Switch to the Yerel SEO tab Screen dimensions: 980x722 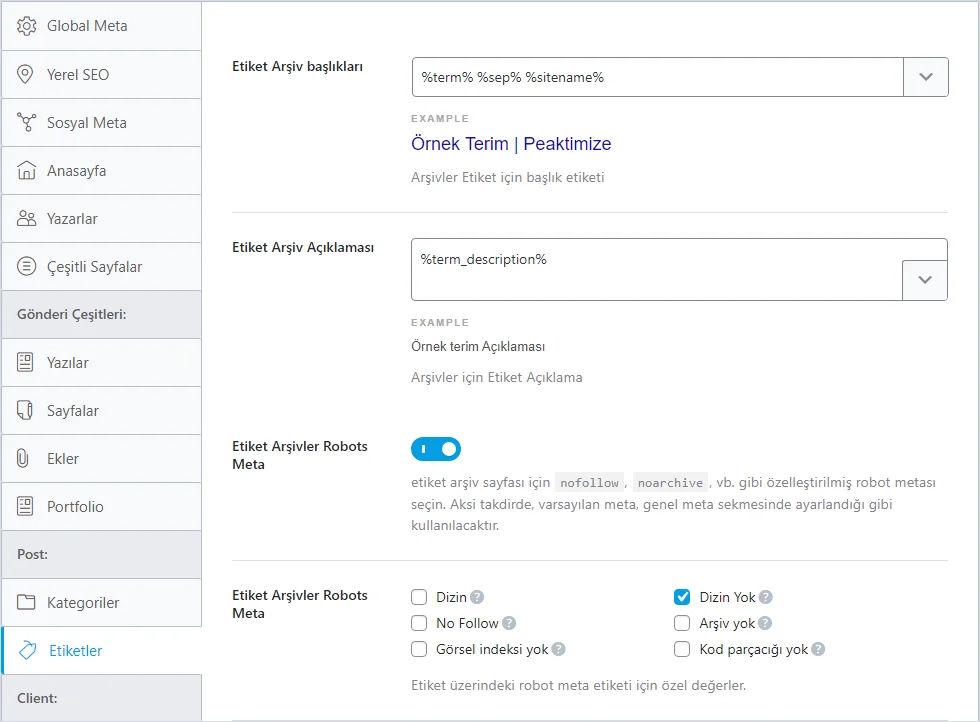pyautogui.click(x=101, y=74)
